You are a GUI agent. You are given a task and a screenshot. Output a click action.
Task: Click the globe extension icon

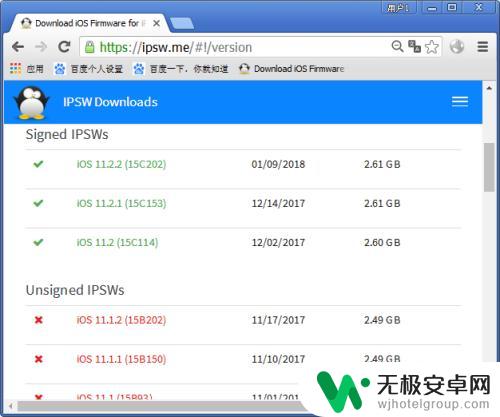click(457, 47)
